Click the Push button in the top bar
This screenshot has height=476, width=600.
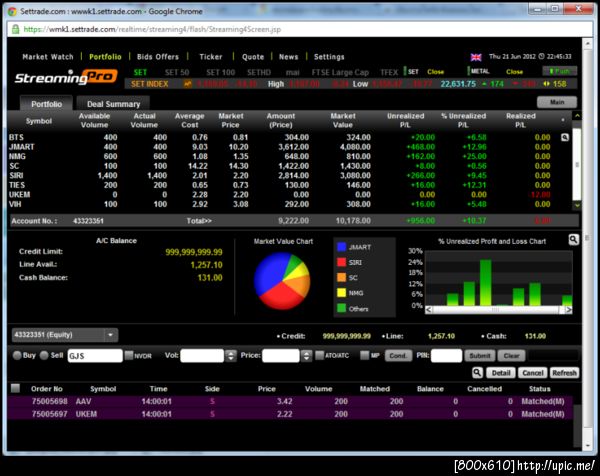(559, 71)
